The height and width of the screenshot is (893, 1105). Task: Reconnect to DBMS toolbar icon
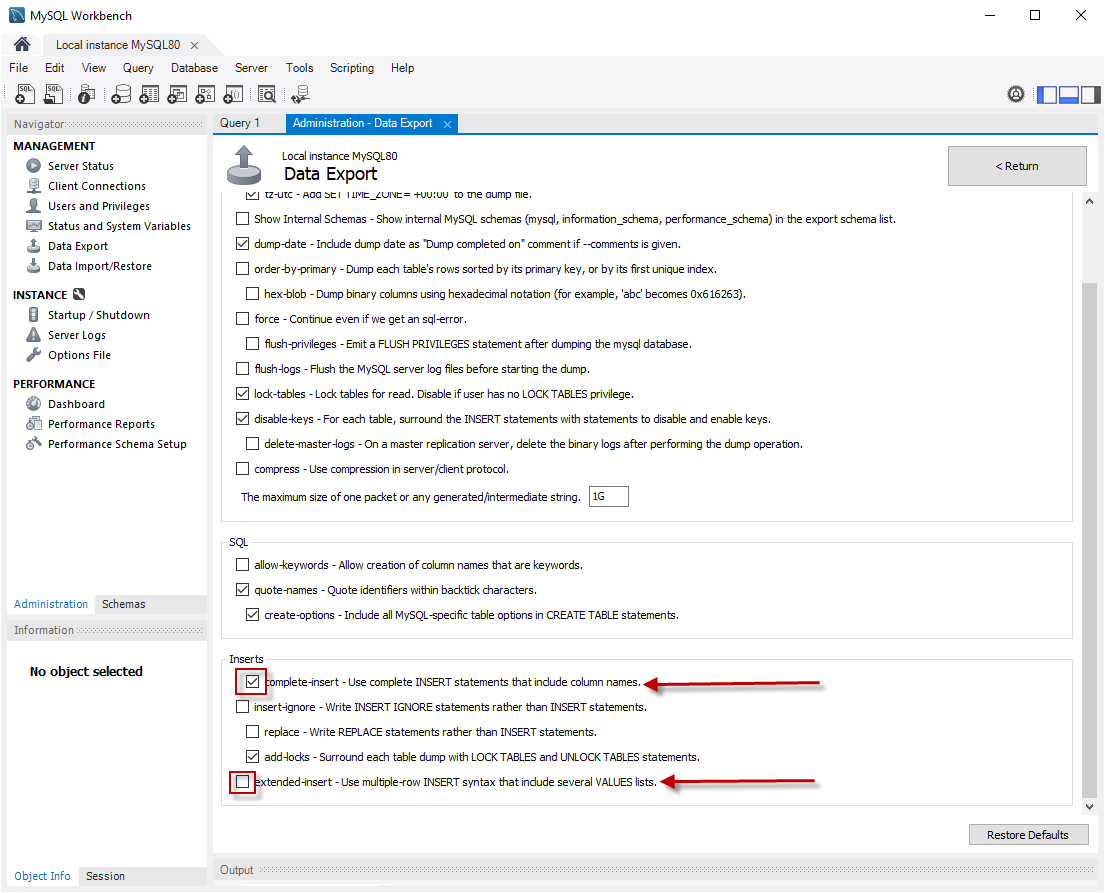(301, 94)
